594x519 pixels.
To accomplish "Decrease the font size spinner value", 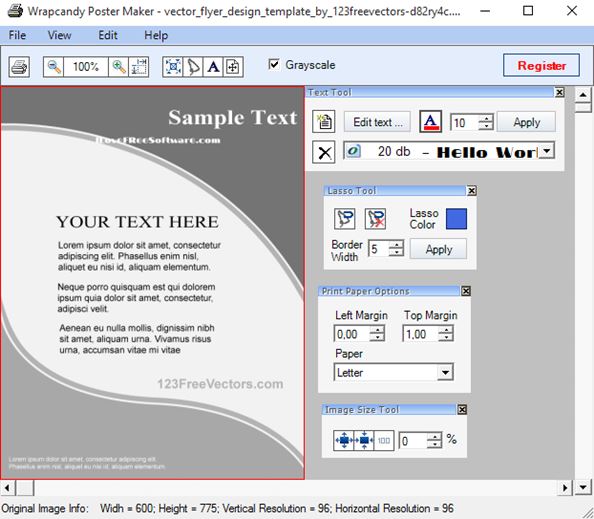I will click(486, 127).
